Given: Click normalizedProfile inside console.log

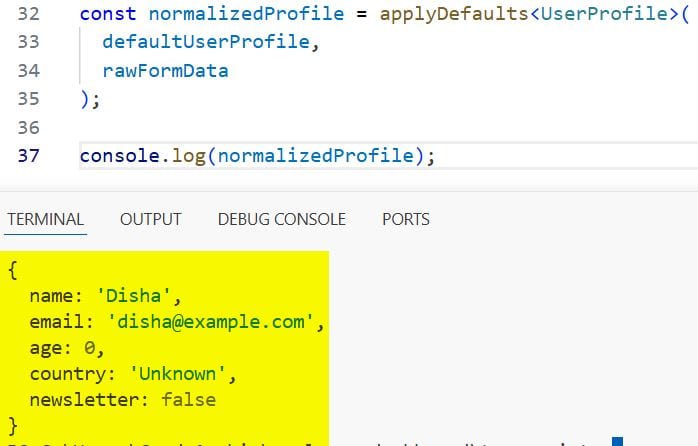Looking at the screenshot, I should pos(316,156).
